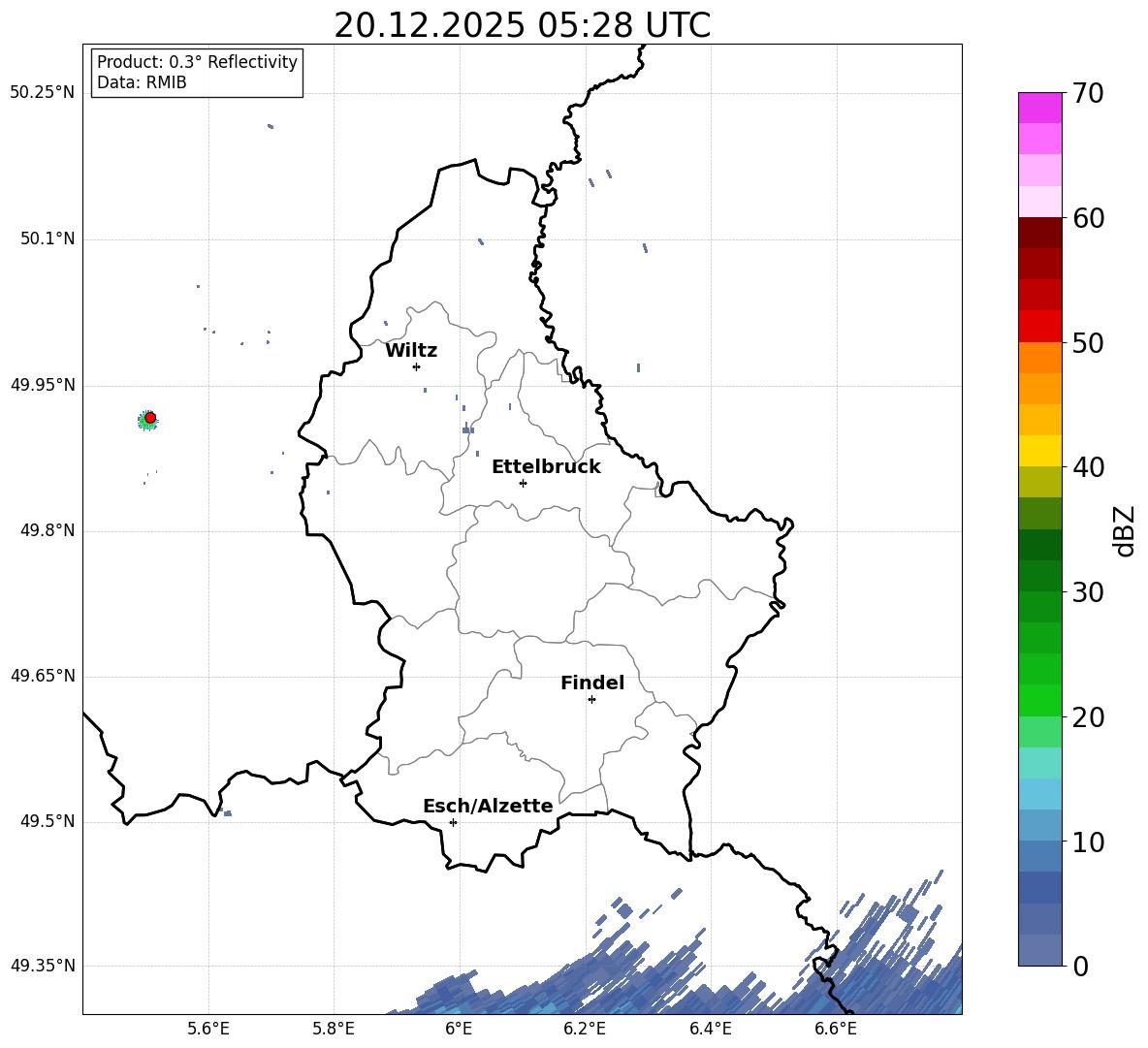Click the 49.95°N latitude label
1148x1048 pixels.
coord(43,385)
